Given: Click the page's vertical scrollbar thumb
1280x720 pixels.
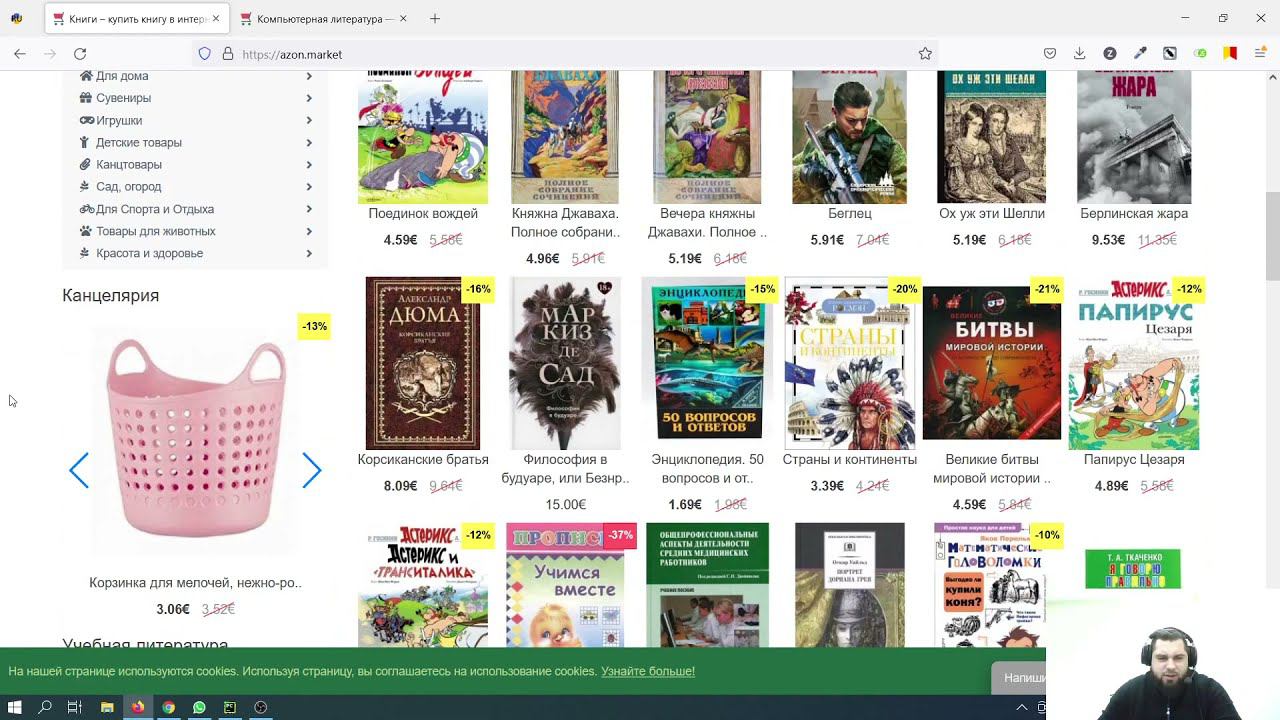Looking at the screenshot, I should (x=1272, y=236).
